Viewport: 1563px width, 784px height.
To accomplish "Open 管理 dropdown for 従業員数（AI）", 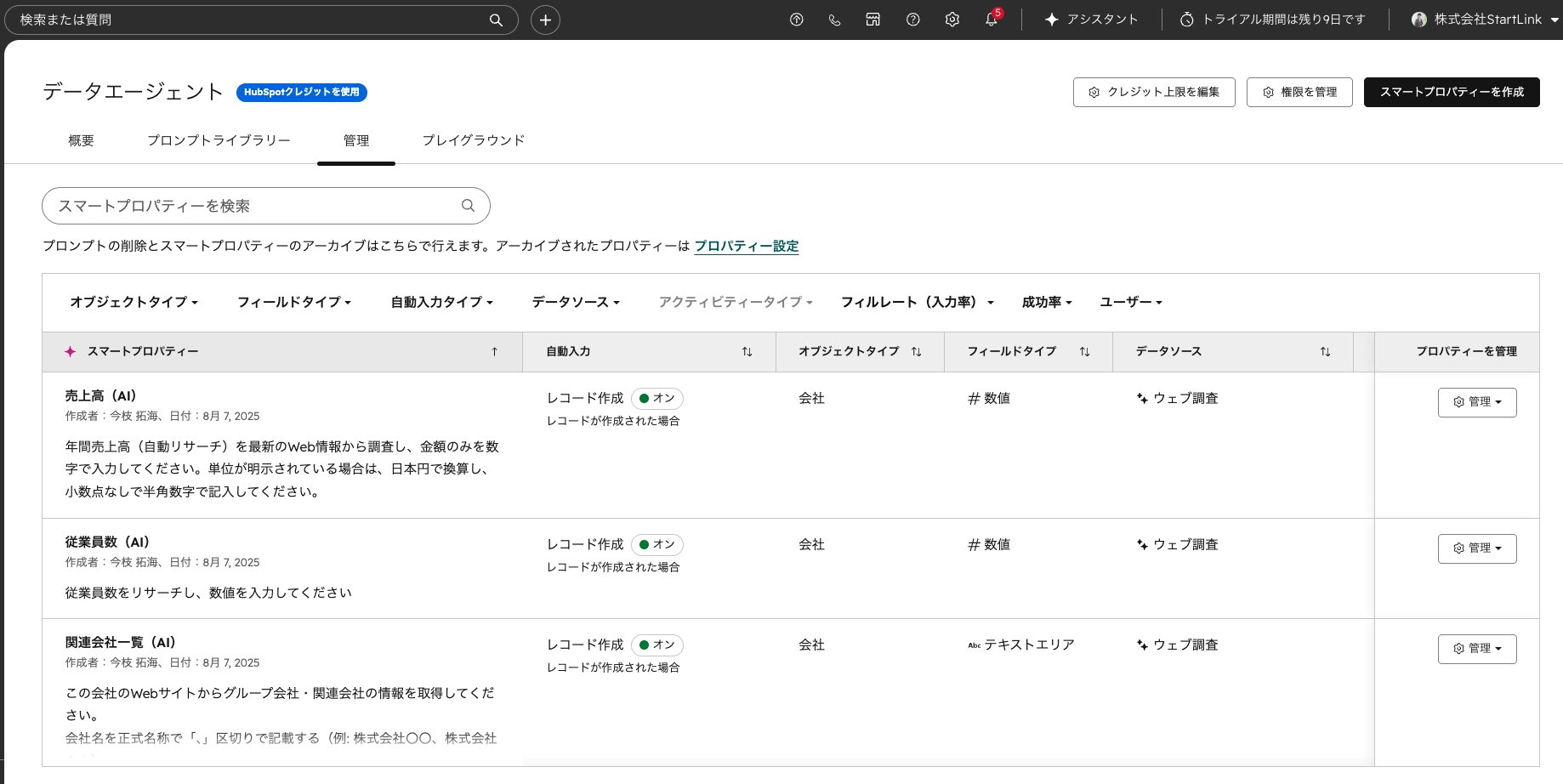I will (1477, 548).
